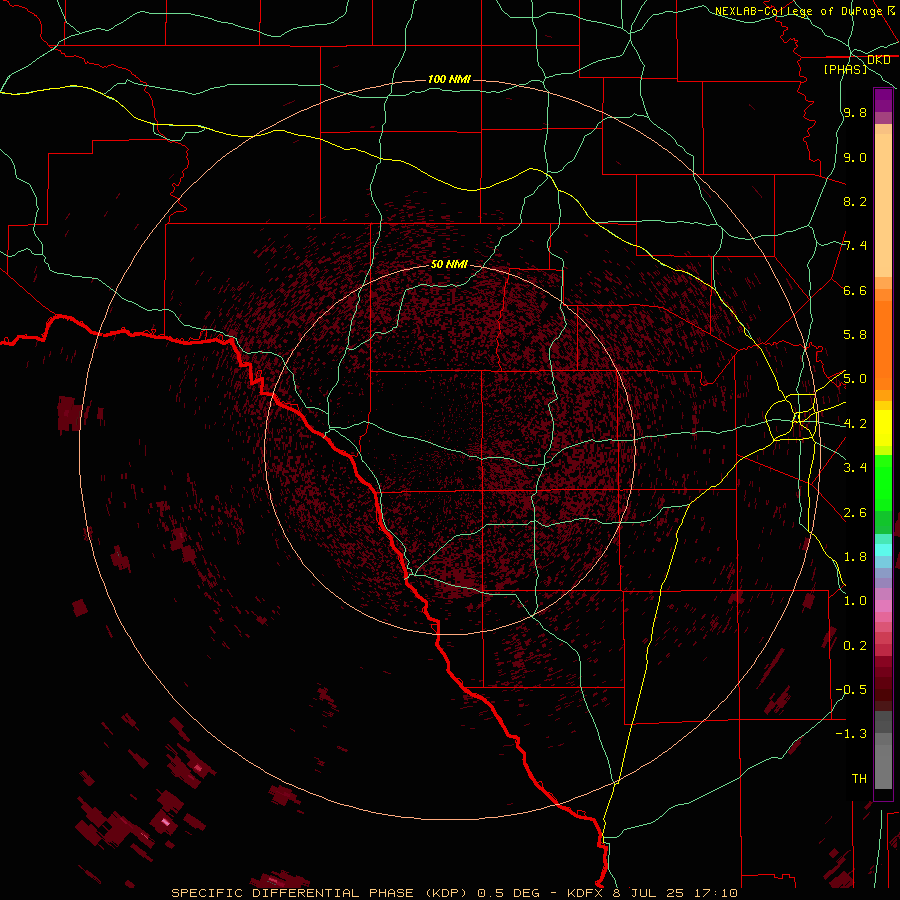This screenshot has width=900, height=900.
Task: Click the 3.4 value on color scale
Action: (x=855, y=468)
